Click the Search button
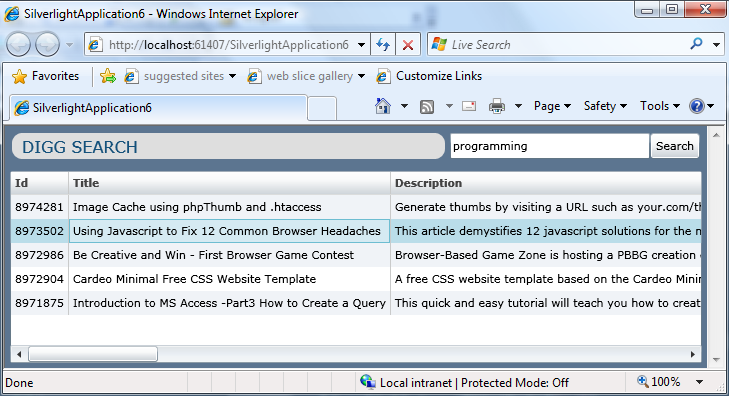The image size is (729, 396). click(675, 146)
